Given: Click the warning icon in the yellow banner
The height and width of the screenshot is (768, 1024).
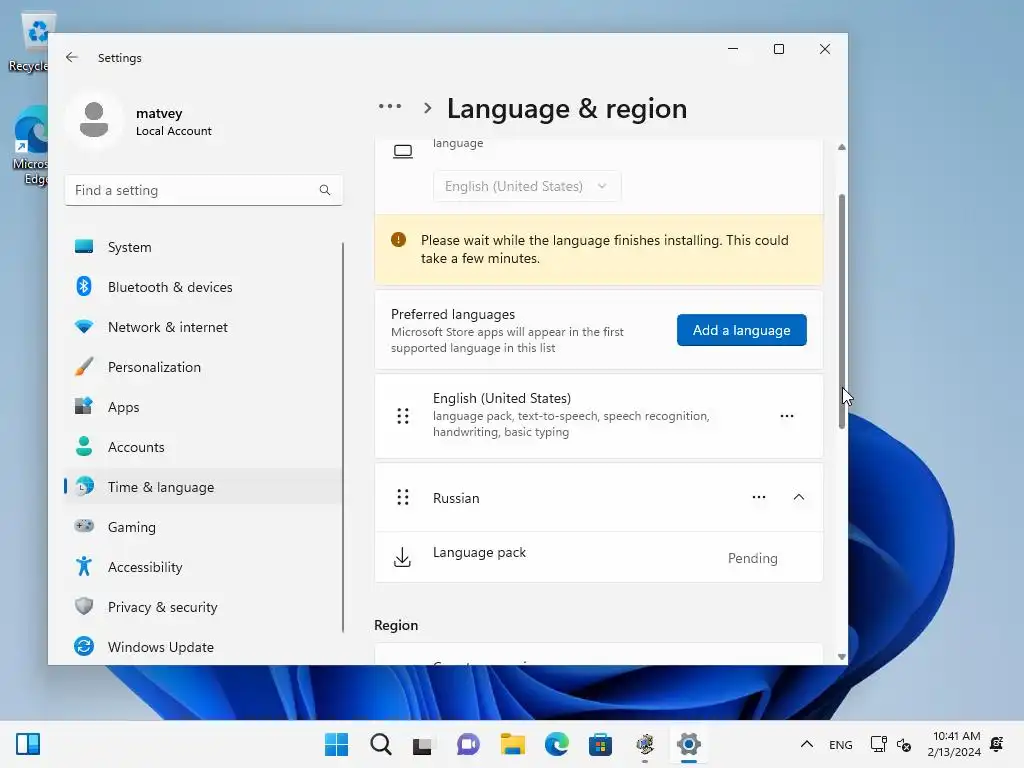Looking at the screenshot, I should (398, 240).
